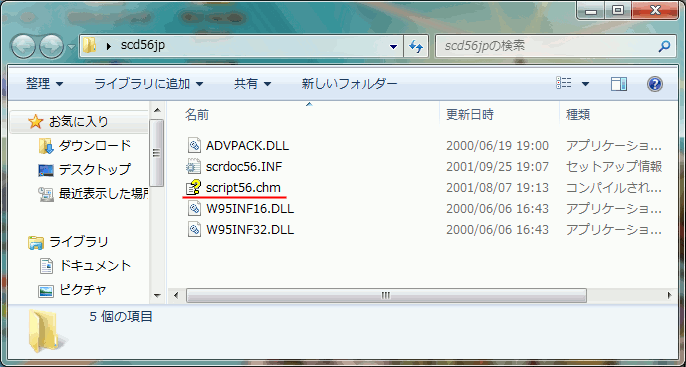
Task: Click the ダウンロード folder icon
Action: click(x=46, y=146)
